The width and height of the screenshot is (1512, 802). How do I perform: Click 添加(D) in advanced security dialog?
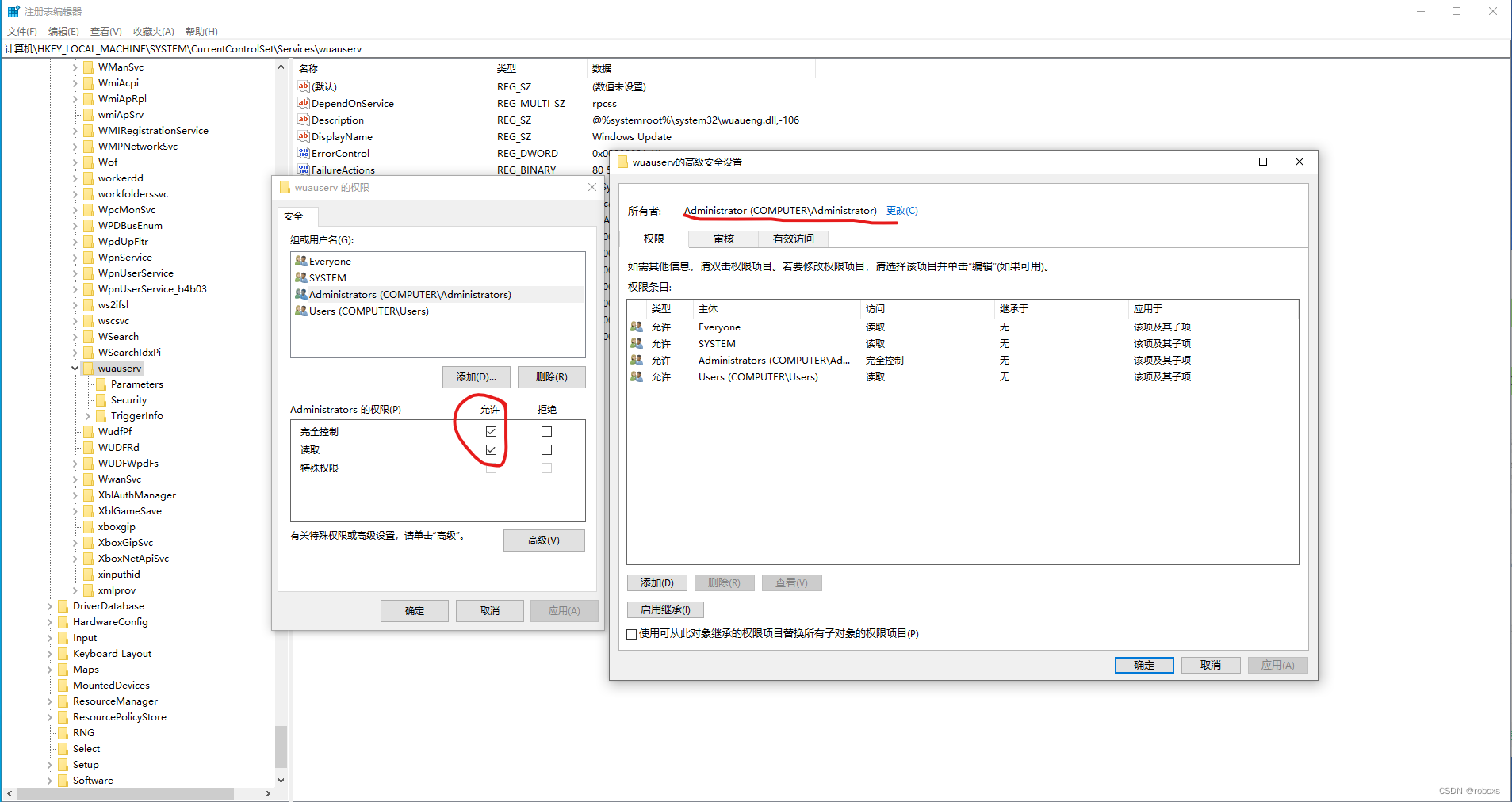point(657,582)
